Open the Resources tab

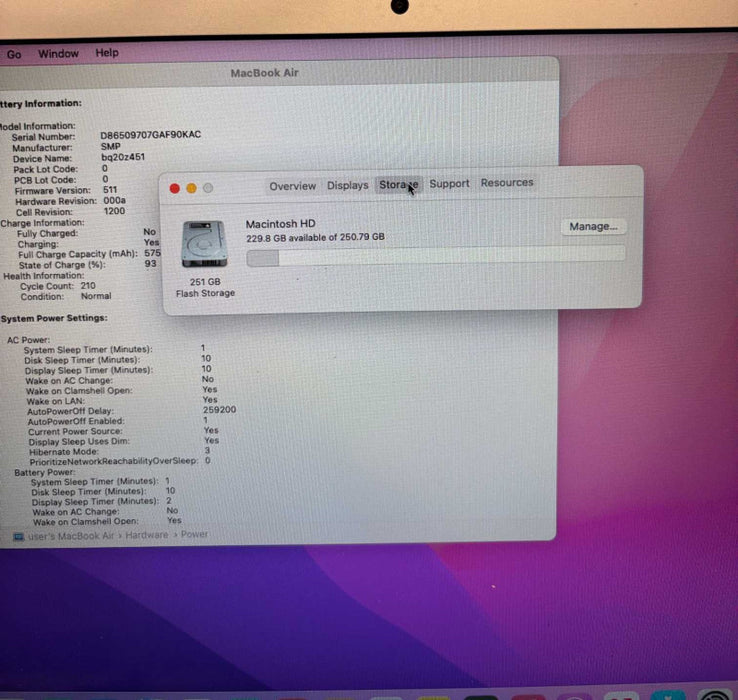pos(506,183)
